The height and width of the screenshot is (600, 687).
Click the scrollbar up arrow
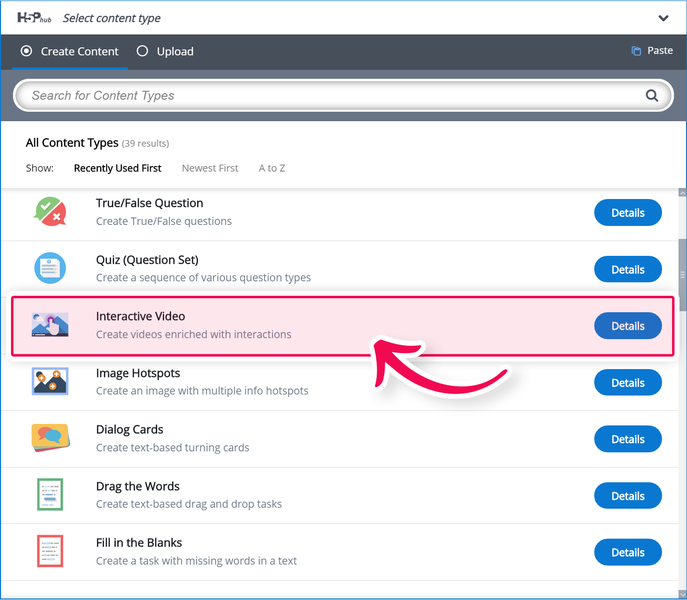click(x=682, y=192)
